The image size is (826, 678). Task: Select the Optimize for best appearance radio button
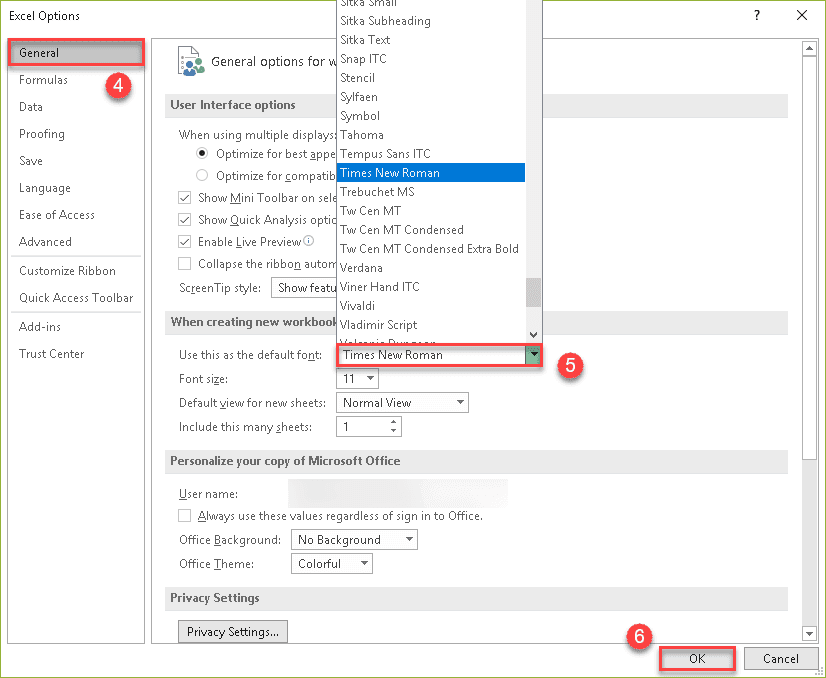click(x=202, y=153)
